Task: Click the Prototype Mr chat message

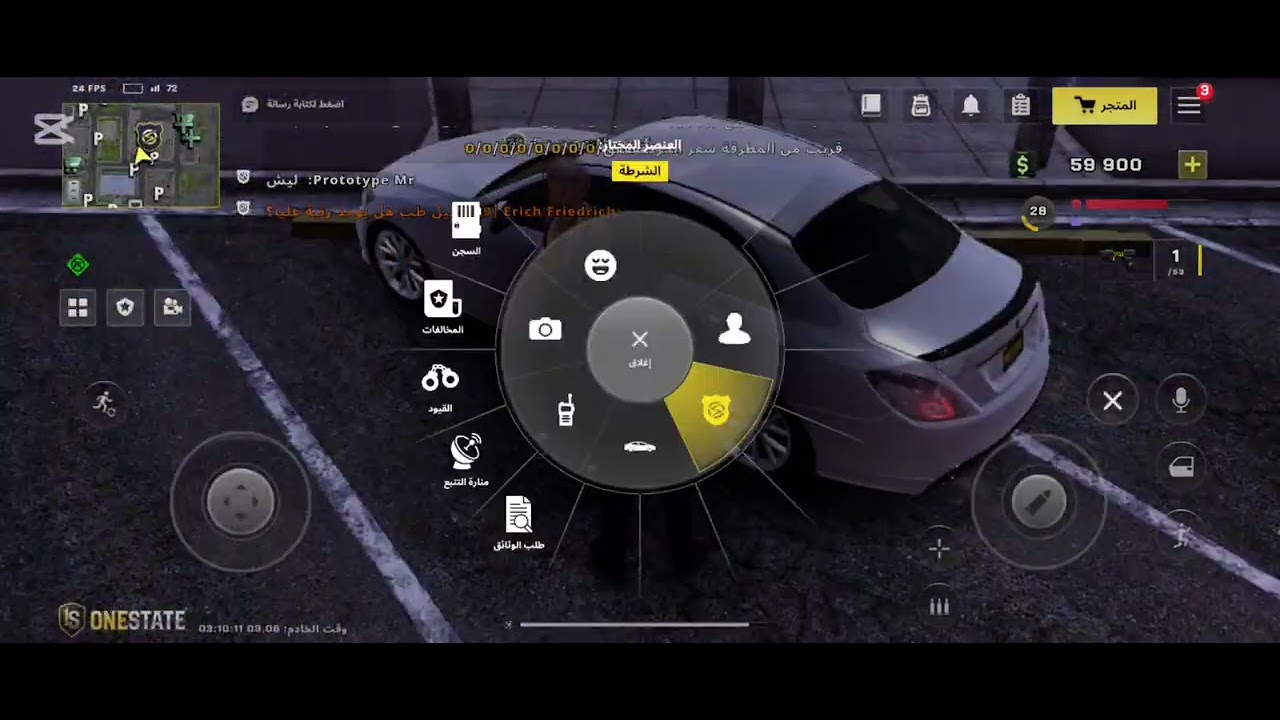Action: (x=338, y=180)
